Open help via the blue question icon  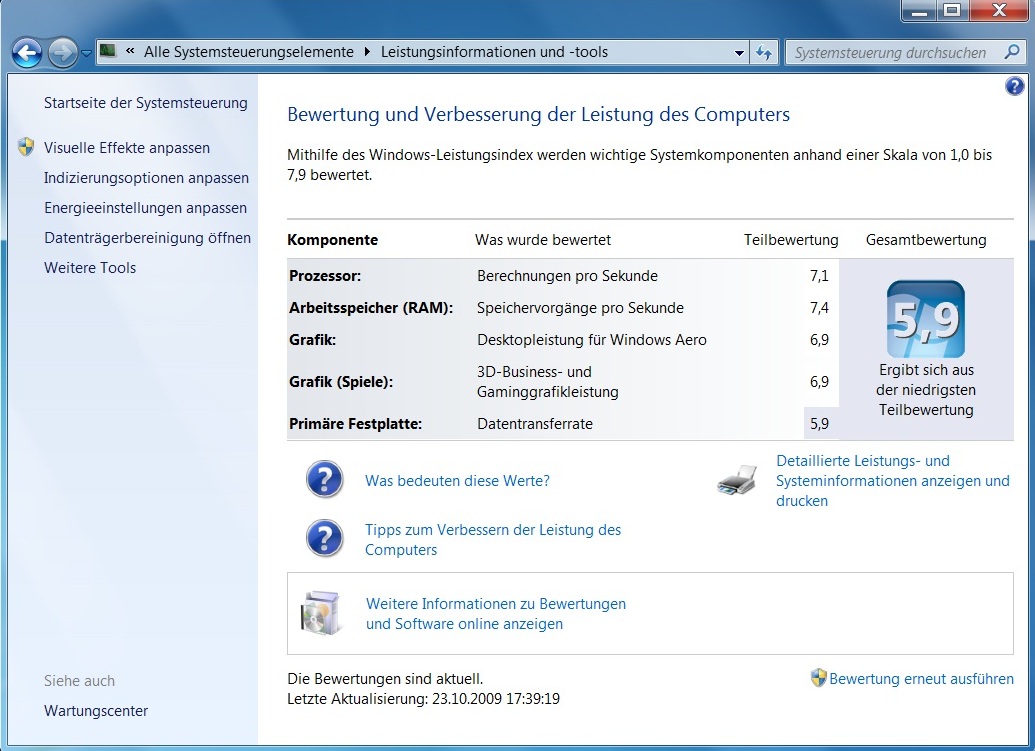(1015, 86)
